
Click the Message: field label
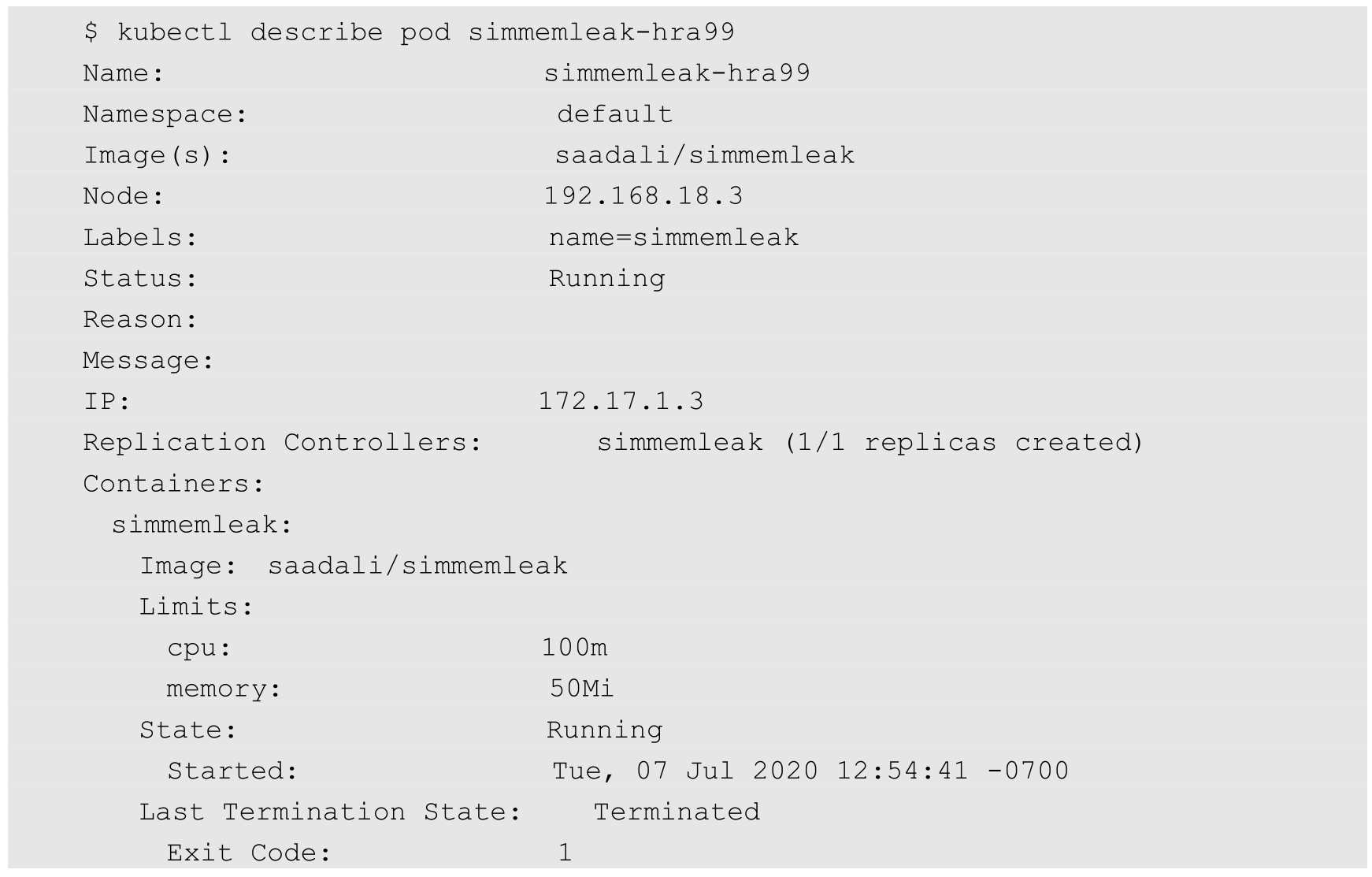click(148, 360)
